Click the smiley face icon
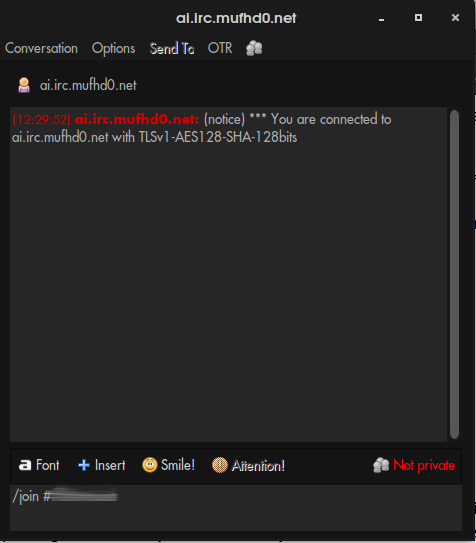The image size is (476, 543). tap(150, 465)
